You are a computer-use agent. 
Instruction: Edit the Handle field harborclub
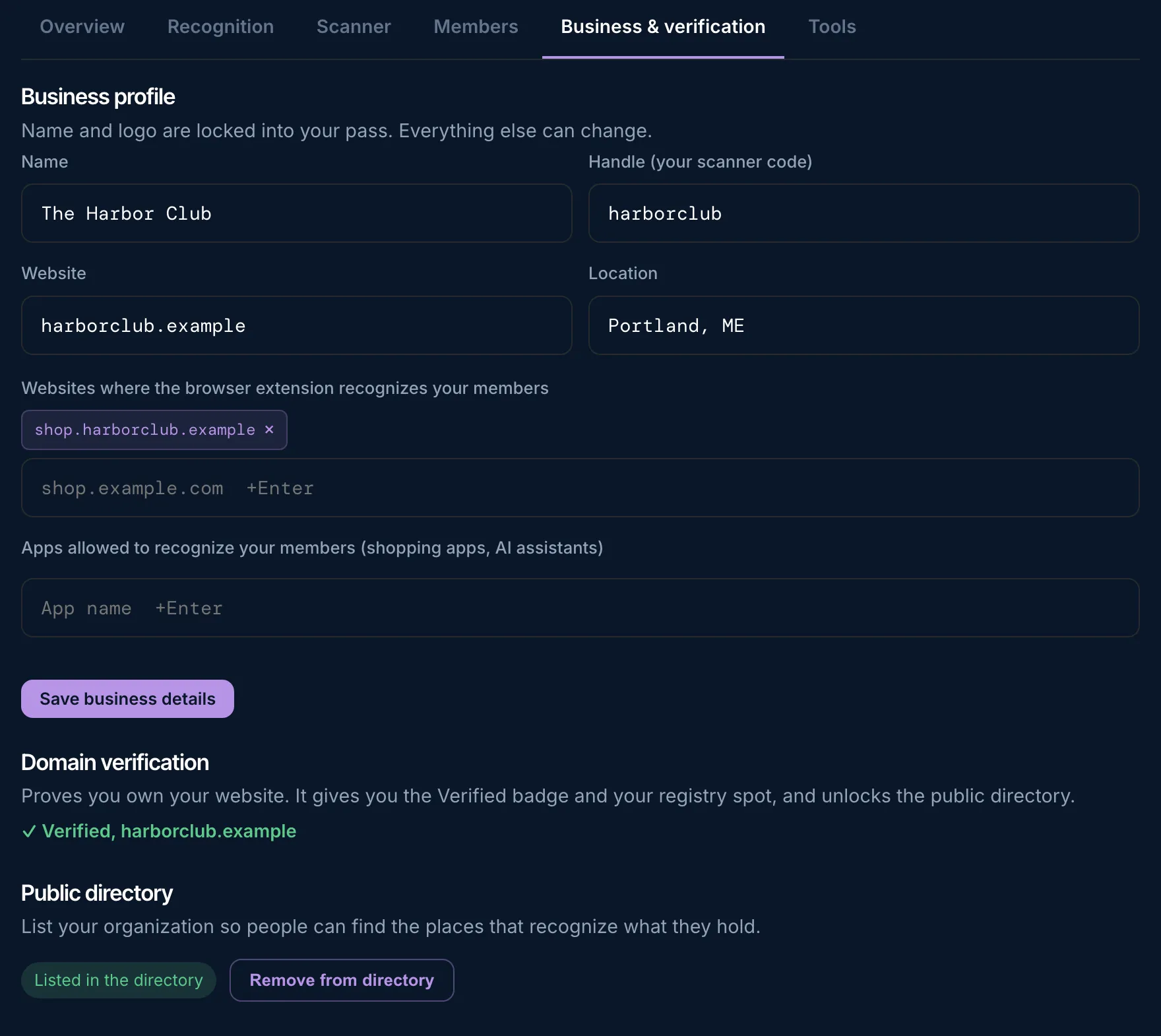point(863,213)
